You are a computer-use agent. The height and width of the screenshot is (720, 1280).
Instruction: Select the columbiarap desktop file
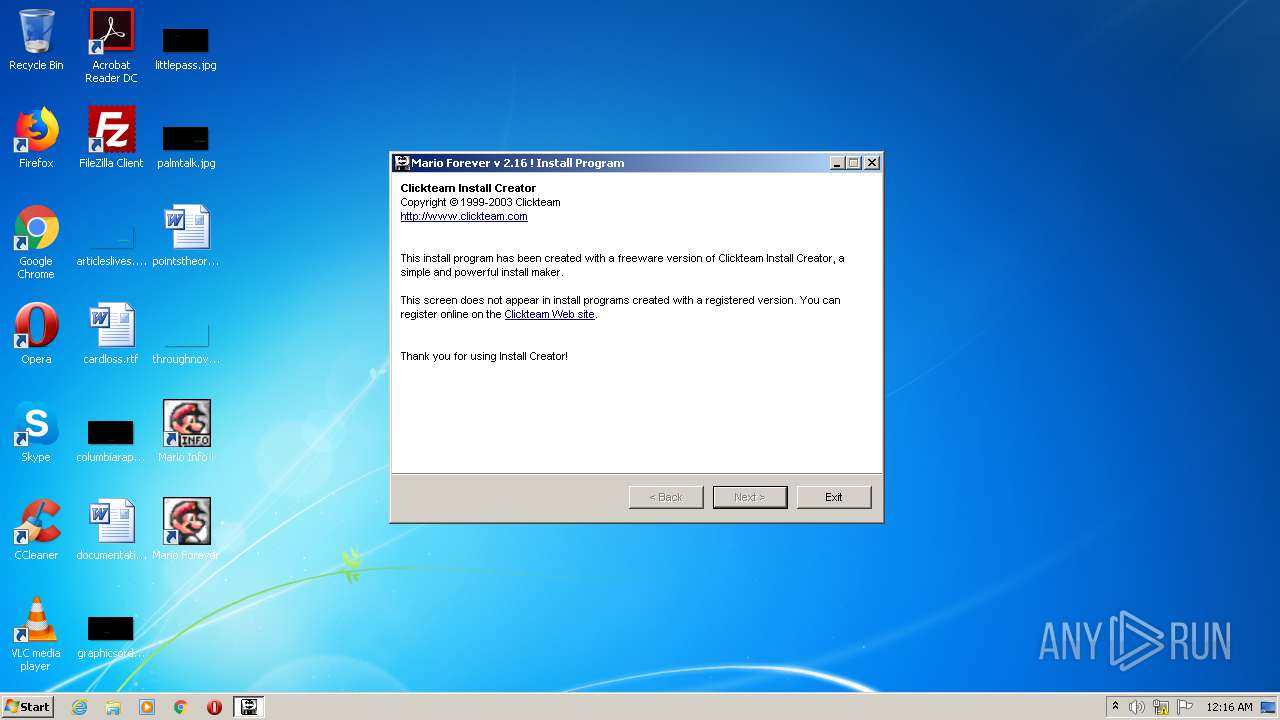click(111, 440)
